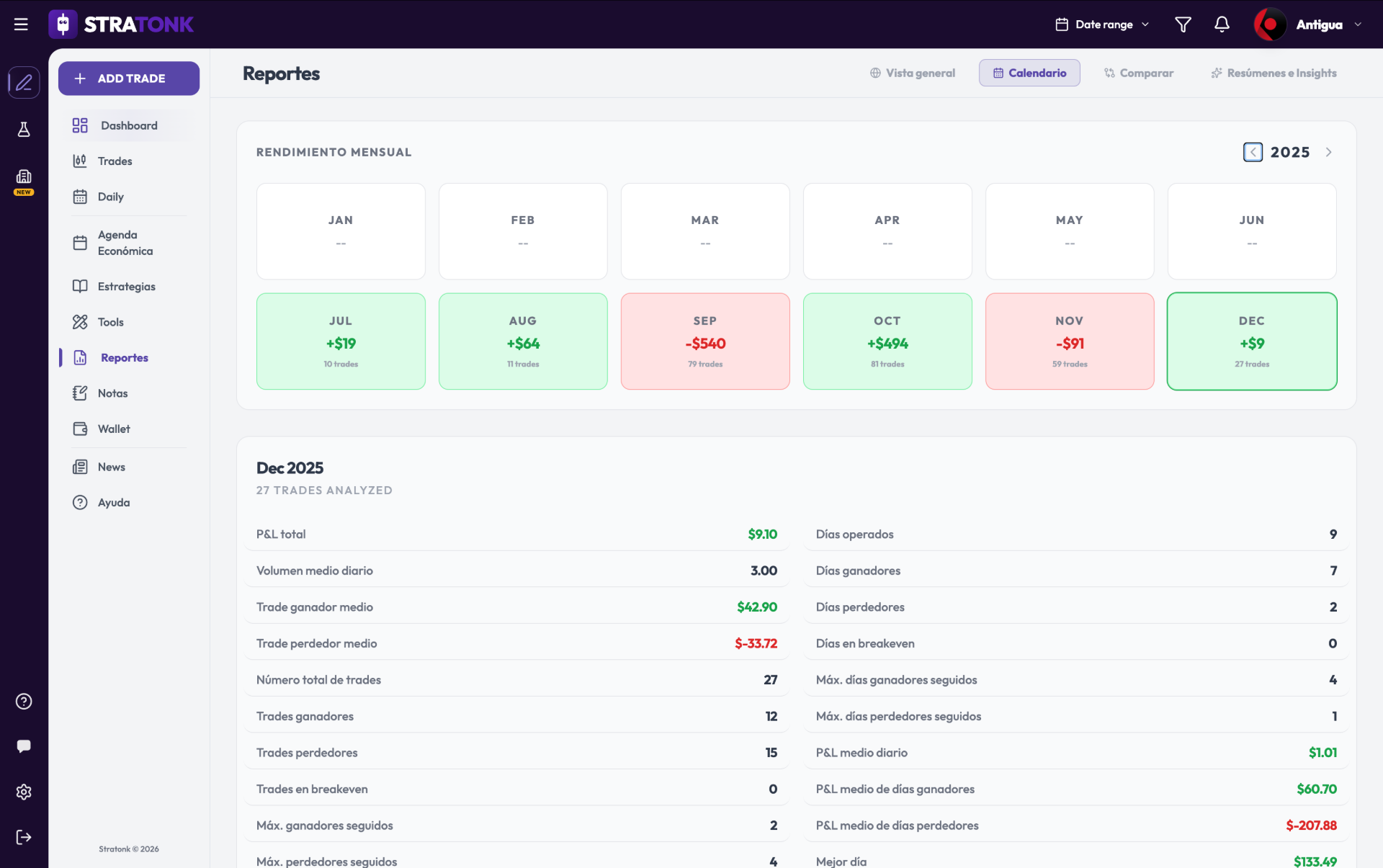Open the journal pencil icon in left rail
Image resolution: width=1383 pixels, height=868 pixels.
point(24,82)
